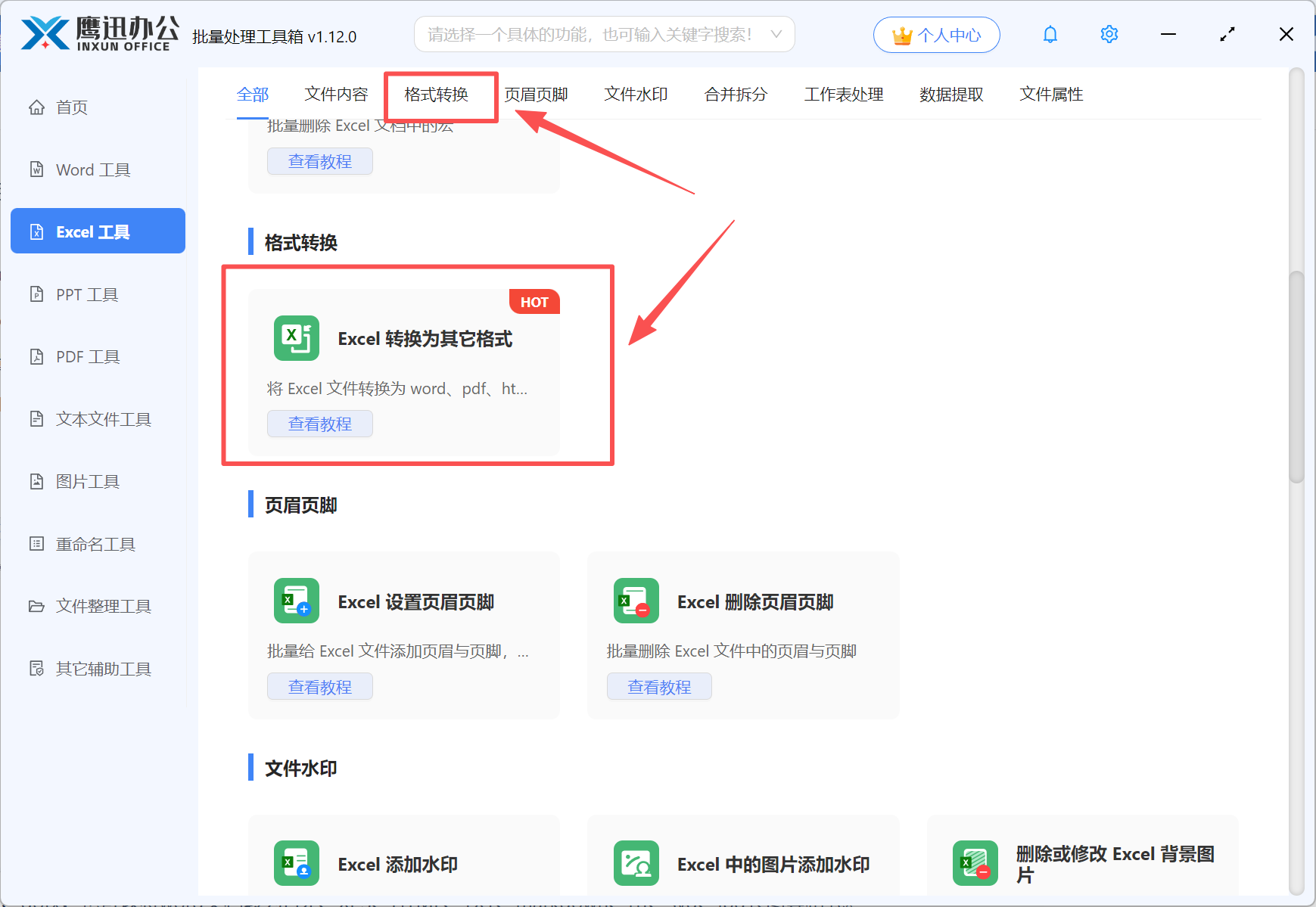Click the Excel add watermark icon

coord(296,863)
